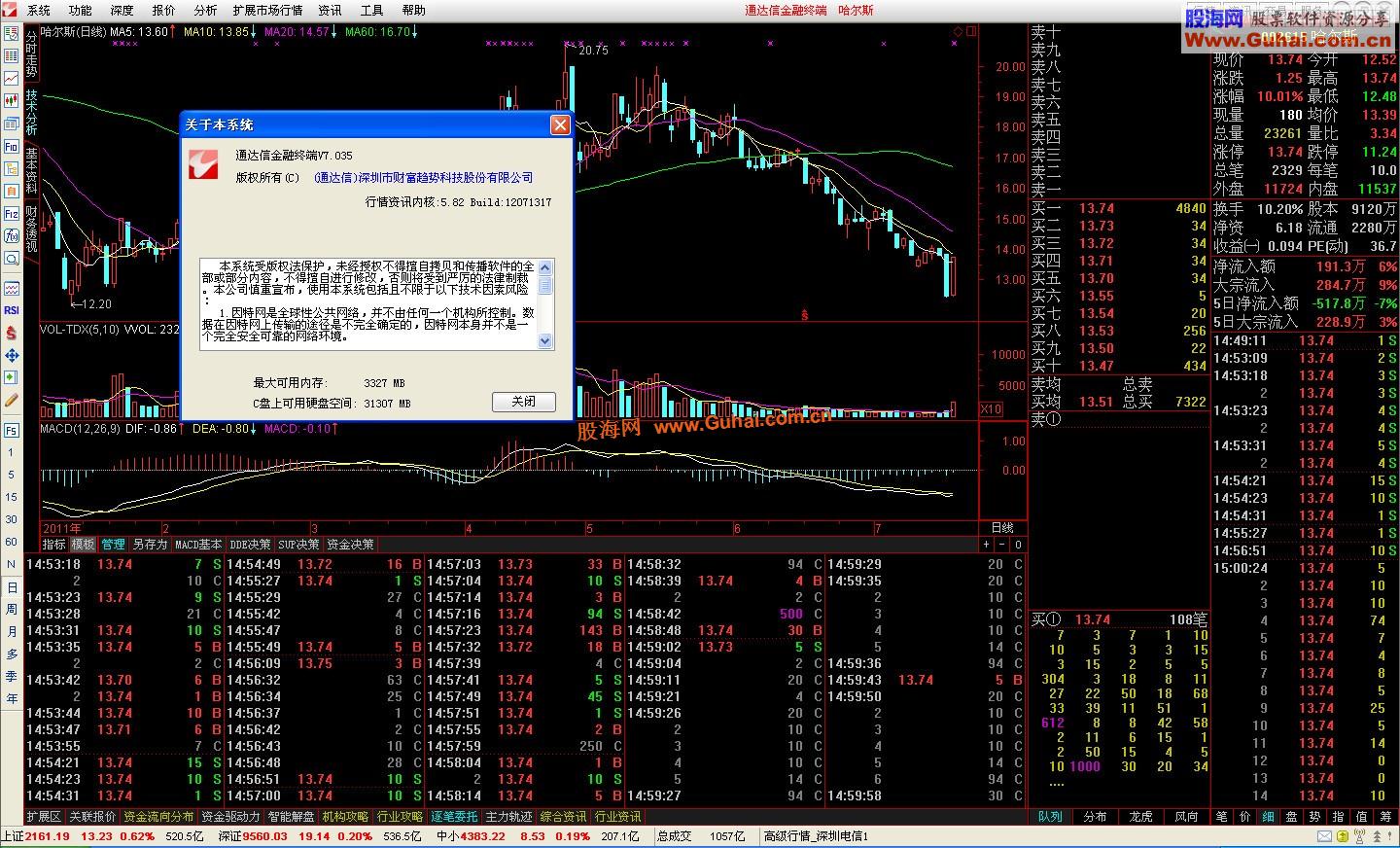Close the About dialog with 关闭 button
This screenshot has width=1400, height=848.
[x=523, y=402]
